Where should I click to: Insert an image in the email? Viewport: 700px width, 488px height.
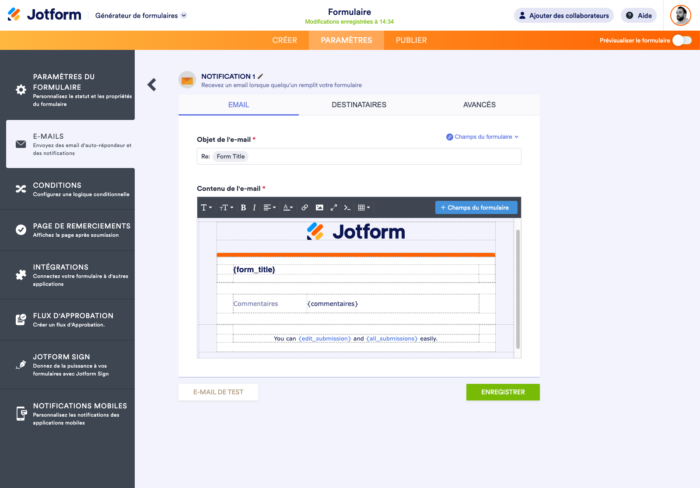(x=319, y=208)
